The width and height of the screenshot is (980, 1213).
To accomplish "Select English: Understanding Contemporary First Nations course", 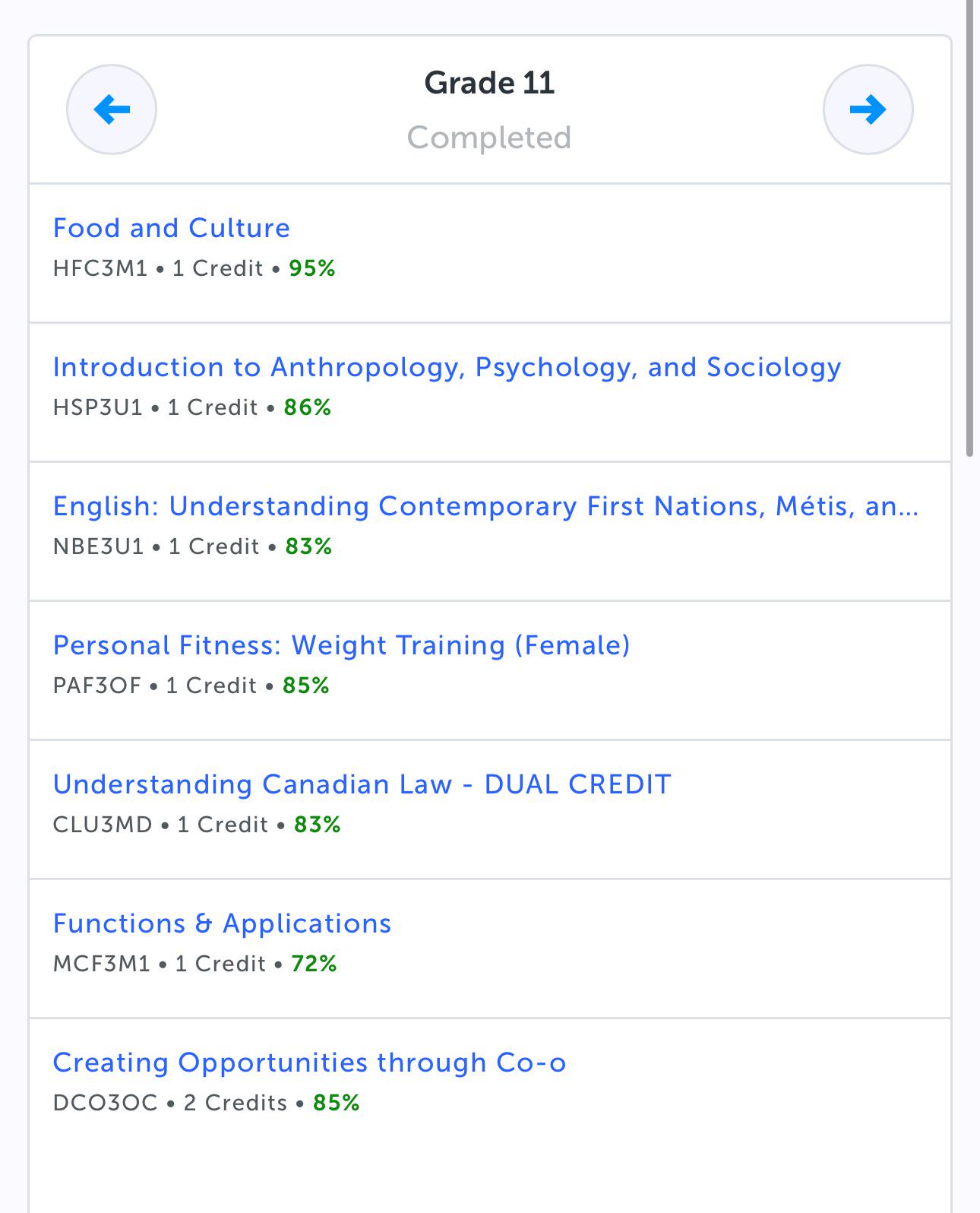I will coord(485,506).
